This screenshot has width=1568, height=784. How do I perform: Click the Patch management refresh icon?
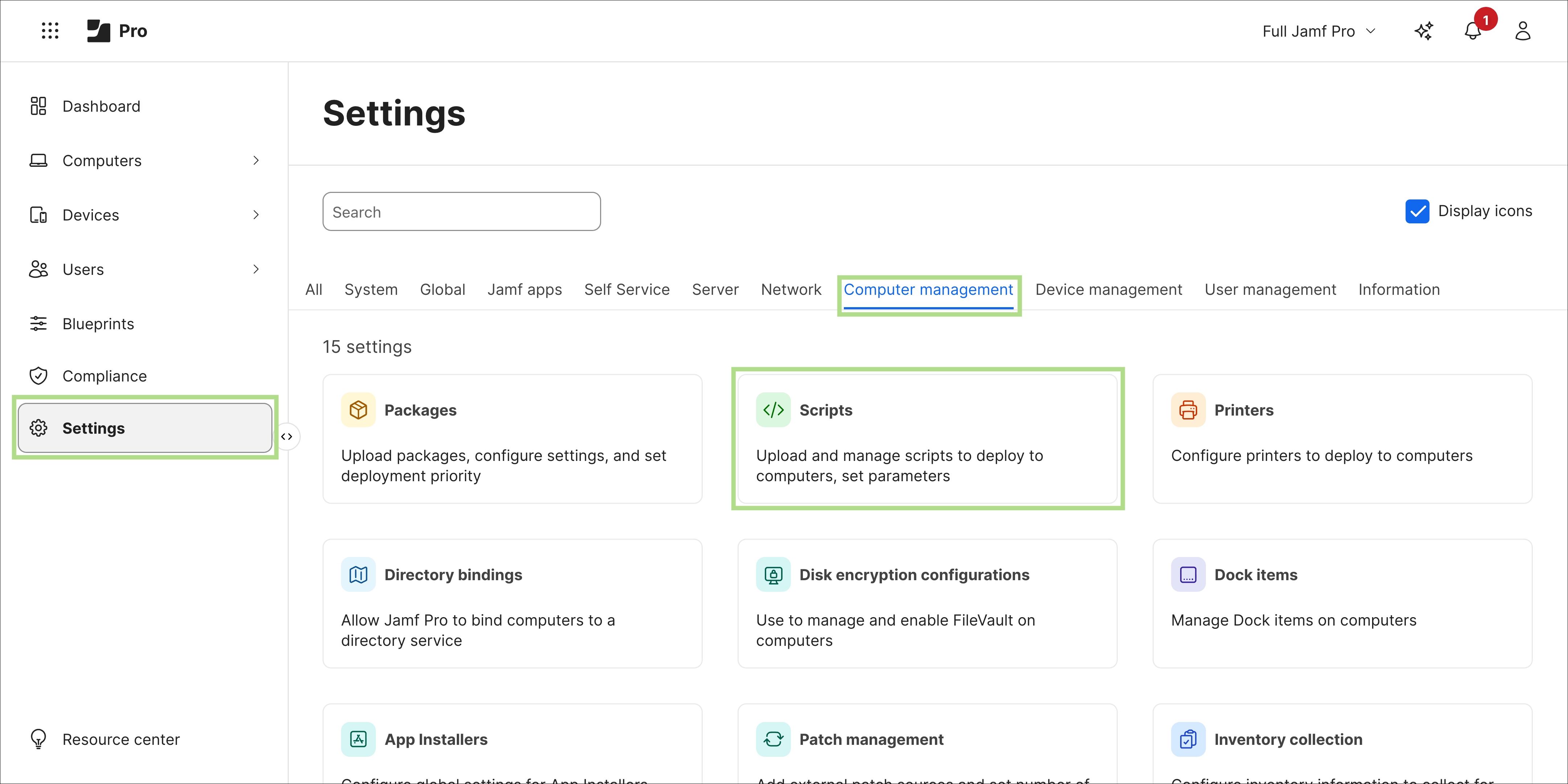coord(773,739)
